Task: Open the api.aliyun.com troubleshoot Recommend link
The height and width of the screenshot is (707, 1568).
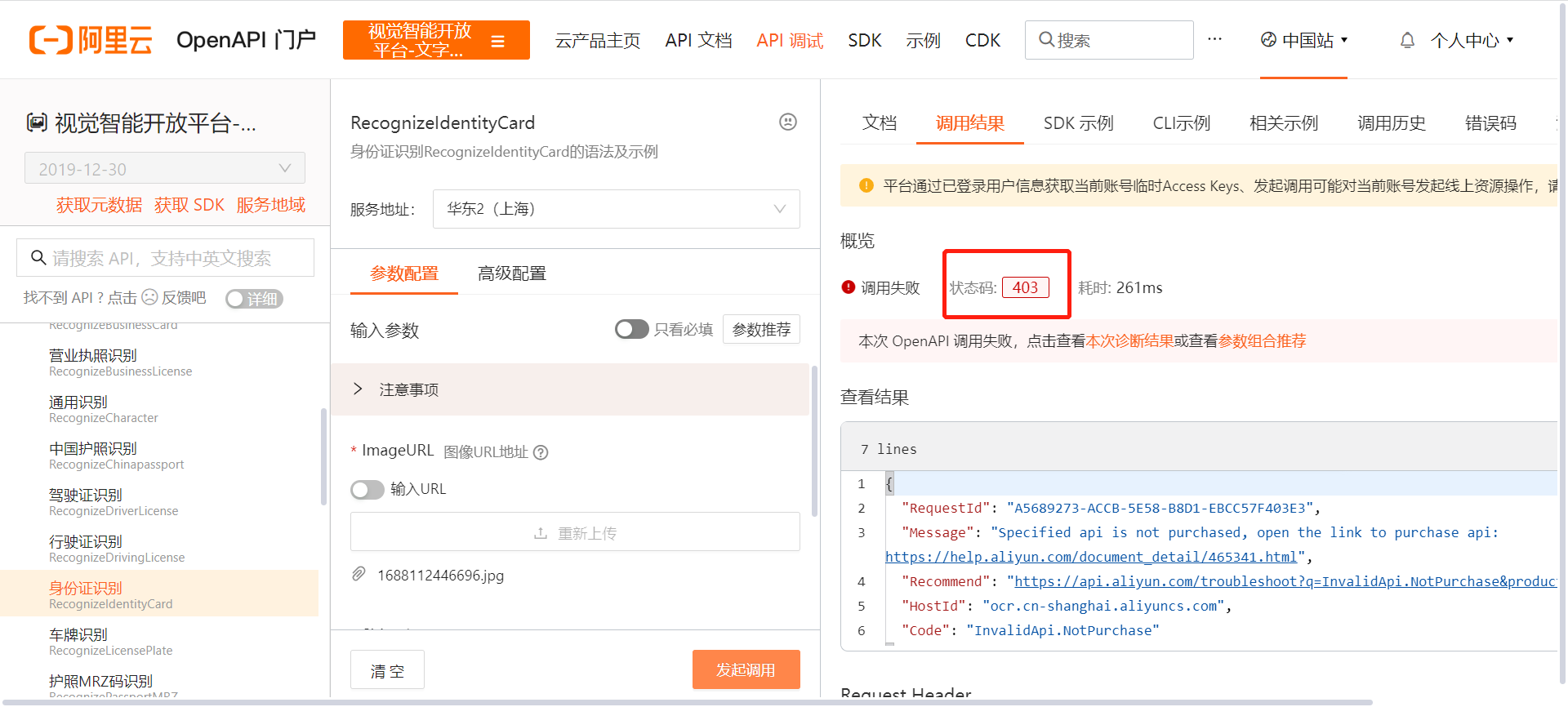Action: coord(1285,581)
